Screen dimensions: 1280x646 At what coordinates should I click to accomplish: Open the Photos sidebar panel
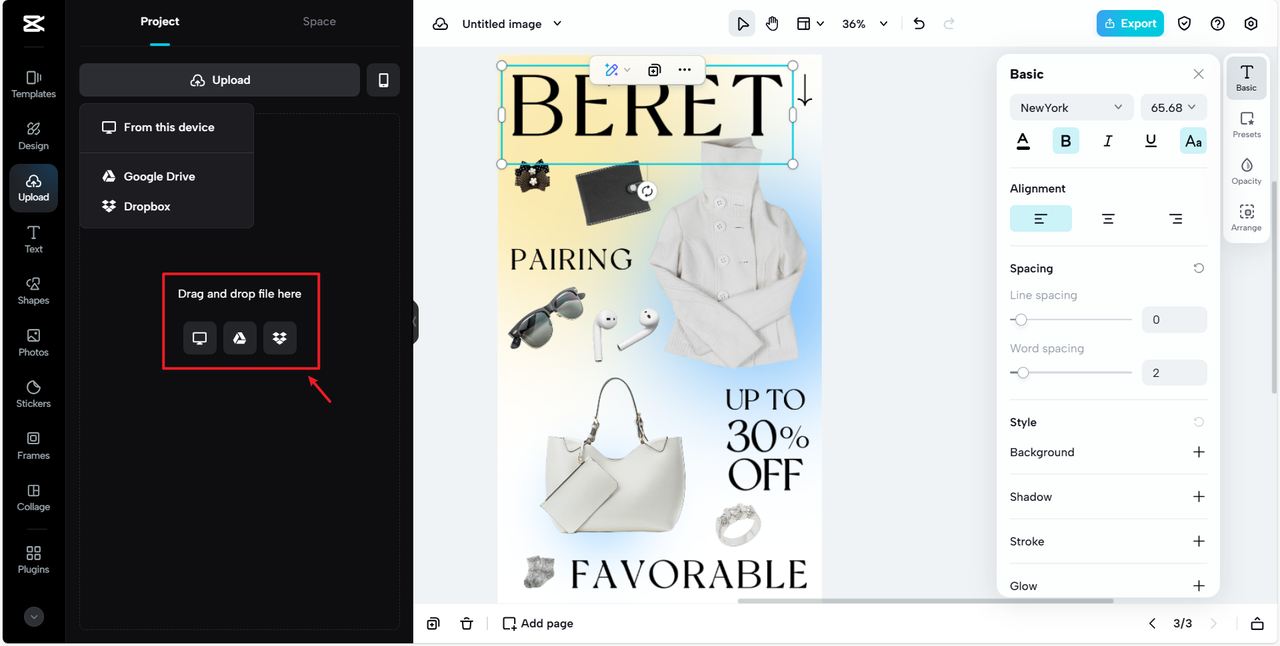[x=33, y=343]
